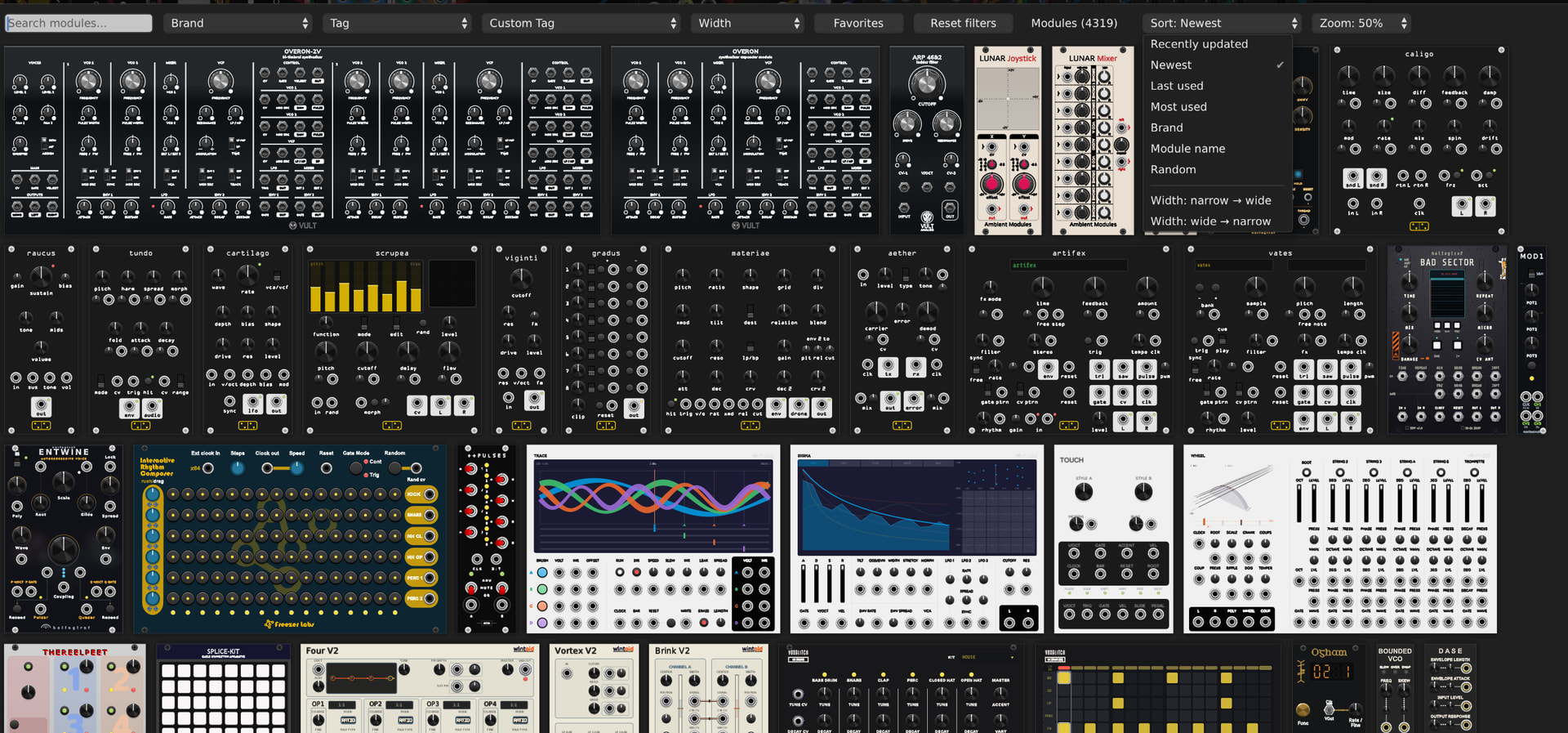Select the LUNAR Mixer module
The image size is (1568, 733).
[x=1093, y=141]
